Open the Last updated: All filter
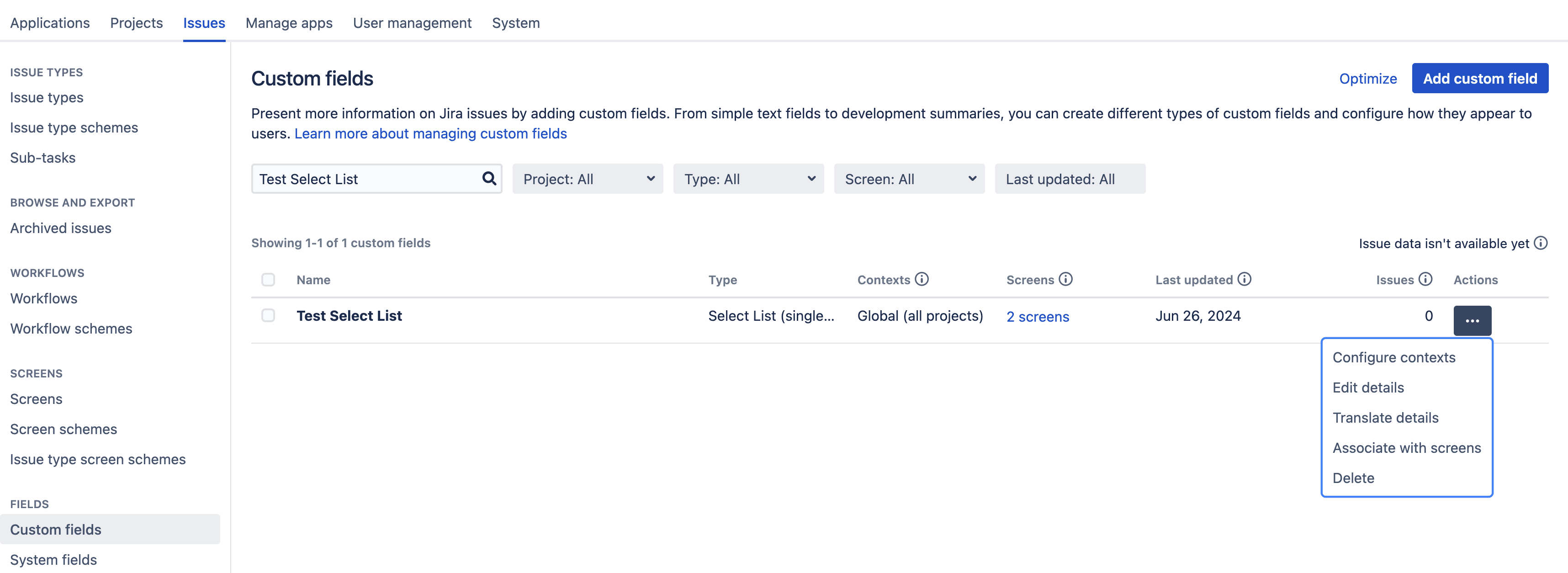The image size is (1568, 573). pyautogui.click(x=1069, y=179)
